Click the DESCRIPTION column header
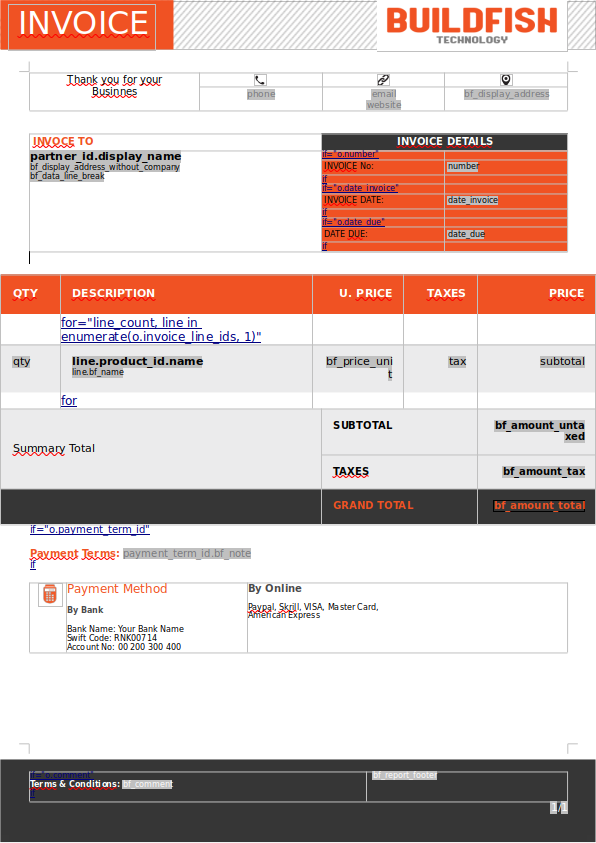The width and height of the screenshot is (596, 843). point(113,294)
